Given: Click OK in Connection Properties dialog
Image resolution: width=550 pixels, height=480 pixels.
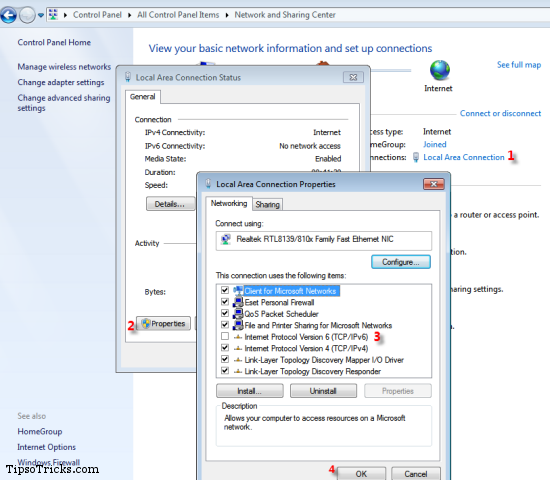Looking at the screenshot, I should [361, 474].
